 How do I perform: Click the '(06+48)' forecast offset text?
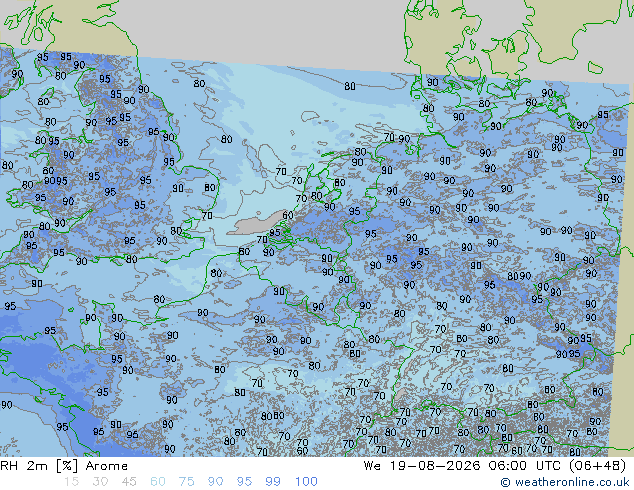pyautogui.click(x=597, y=466)
